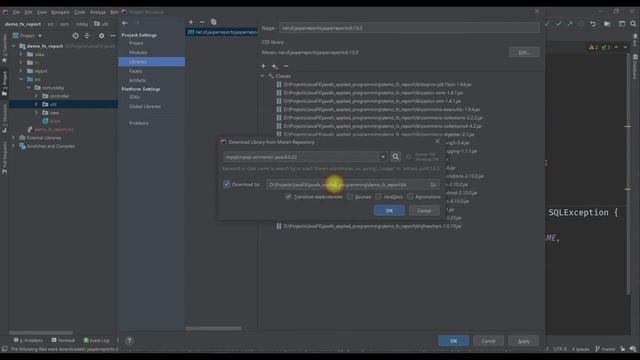This screenshot has height=360, width=640.
Task: Enable the JavaDocs checkbox
Action: (x=378, y=197)
